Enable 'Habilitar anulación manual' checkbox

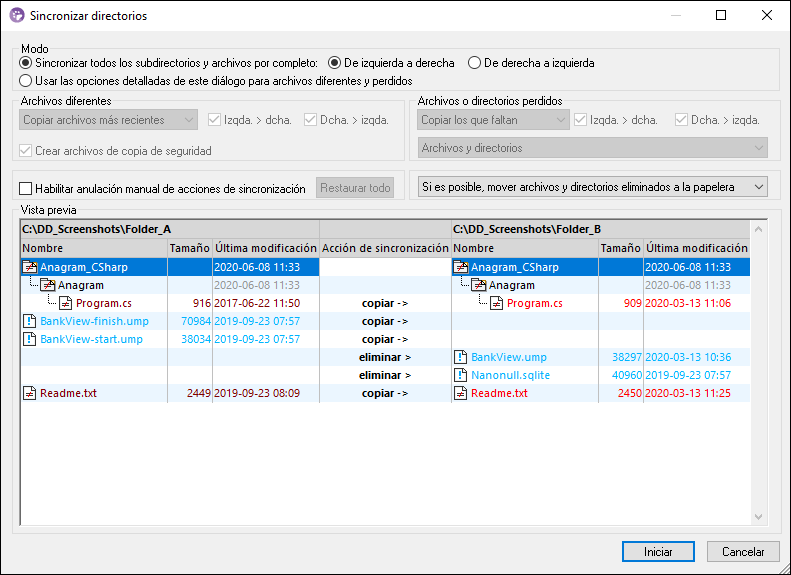(26, 188)
